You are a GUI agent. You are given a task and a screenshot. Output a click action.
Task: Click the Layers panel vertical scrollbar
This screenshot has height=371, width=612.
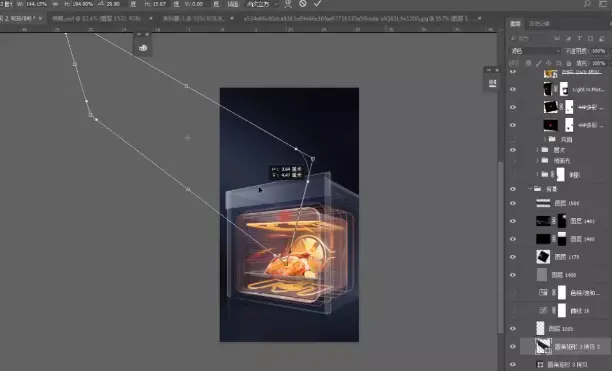tap(501, 247)
